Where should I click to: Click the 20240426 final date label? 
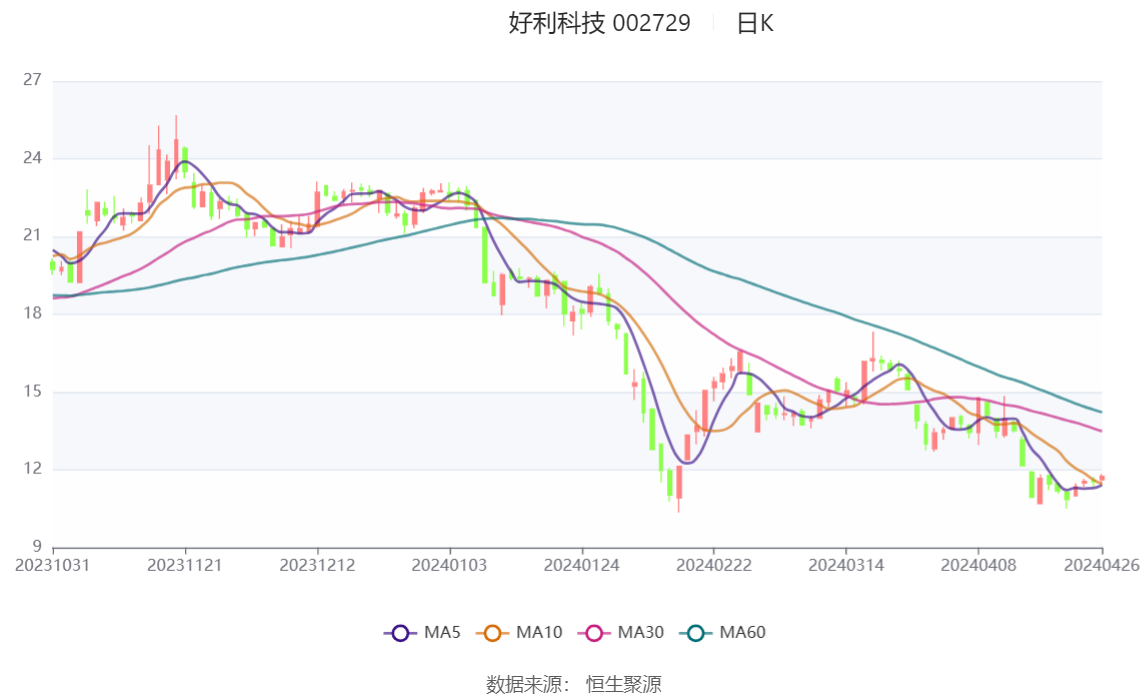1101,565
